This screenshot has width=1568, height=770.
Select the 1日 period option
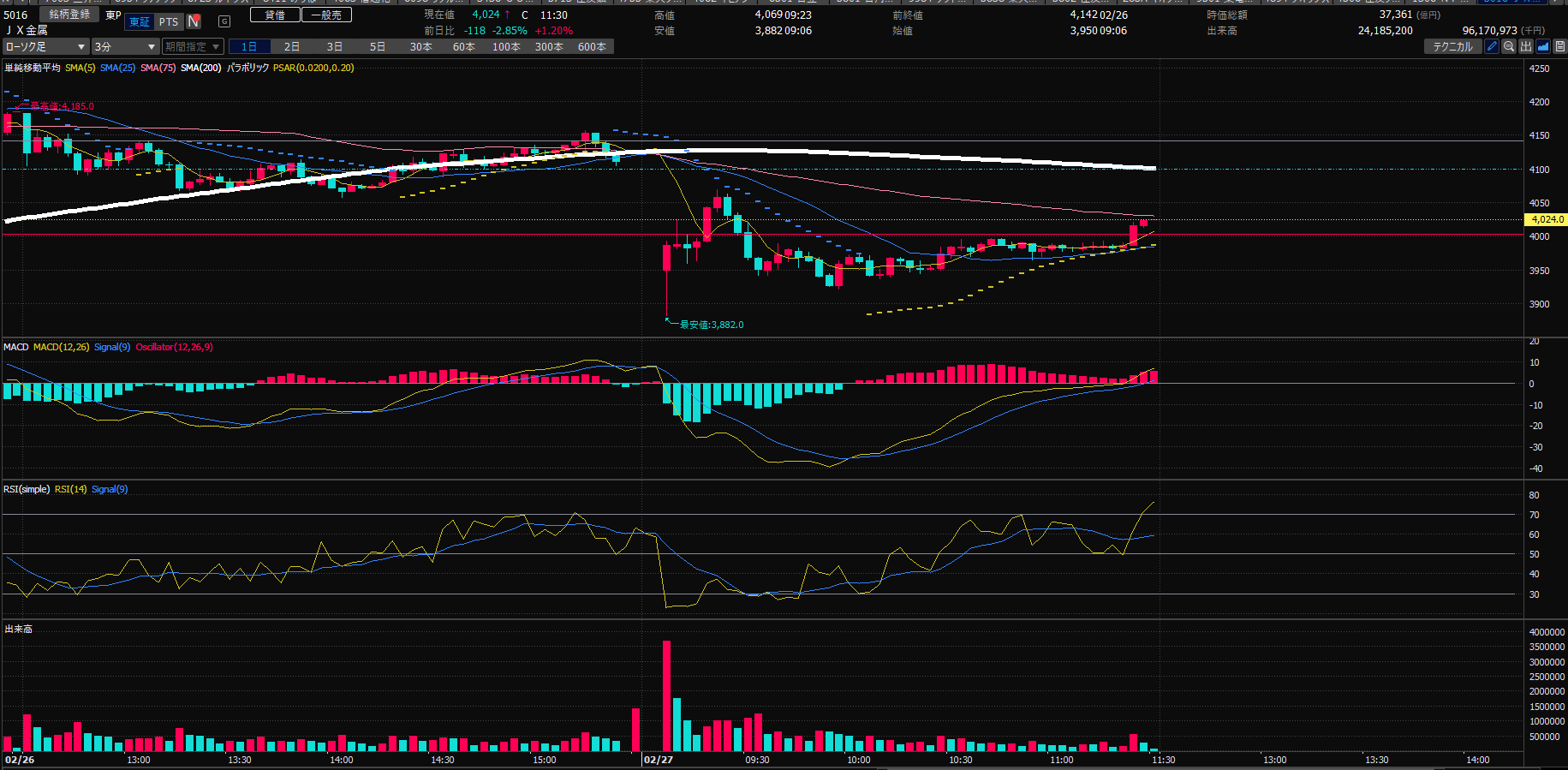[249, 47]
